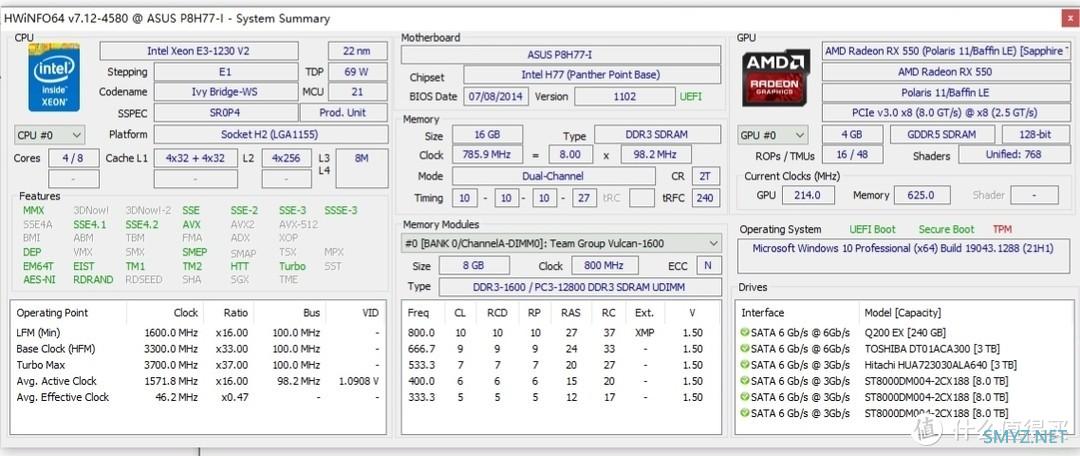This screenshot has height=456, width=1080.
Task: Click the Avg. Effective Clock row
Action: pos(198,397)
